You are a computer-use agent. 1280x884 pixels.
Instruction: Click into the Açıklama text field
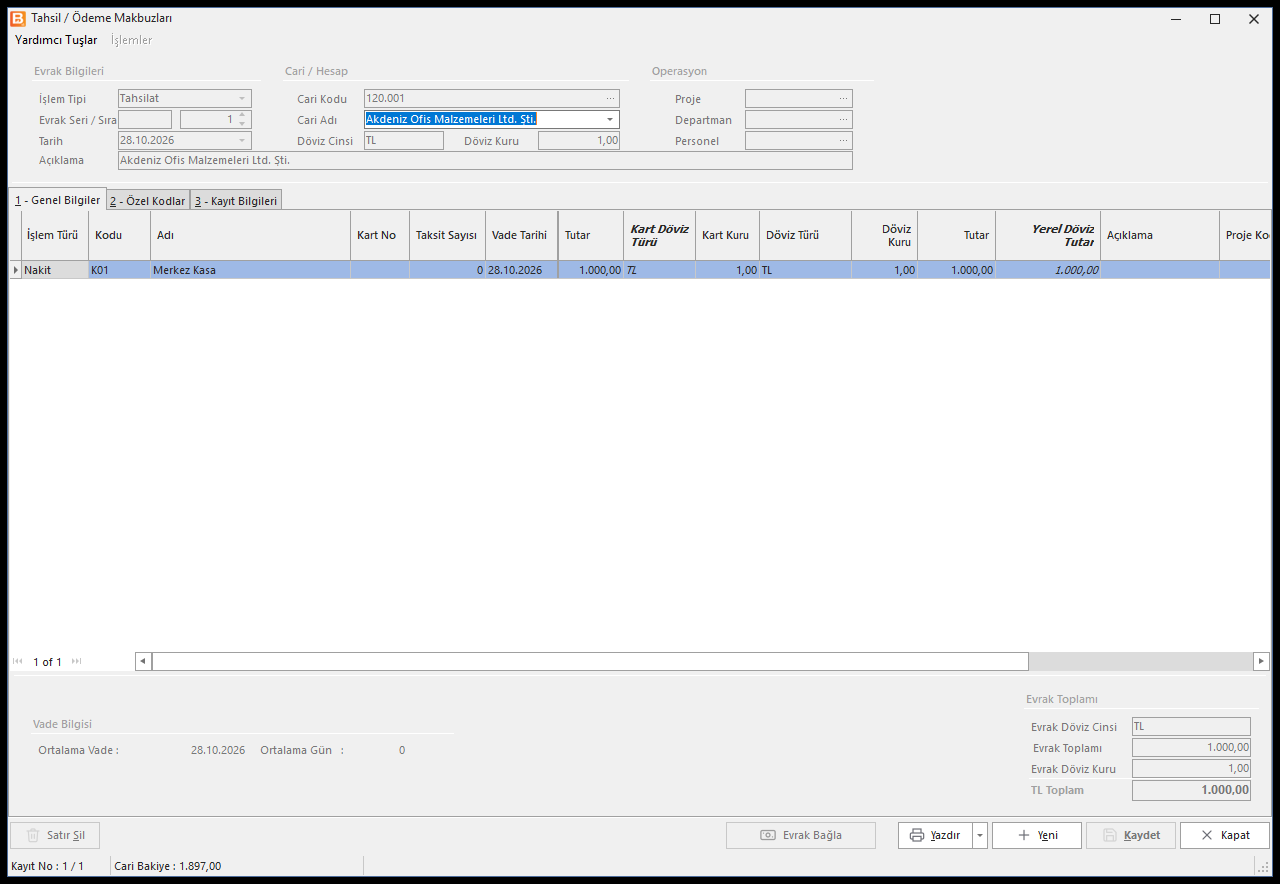pos(485,160)
